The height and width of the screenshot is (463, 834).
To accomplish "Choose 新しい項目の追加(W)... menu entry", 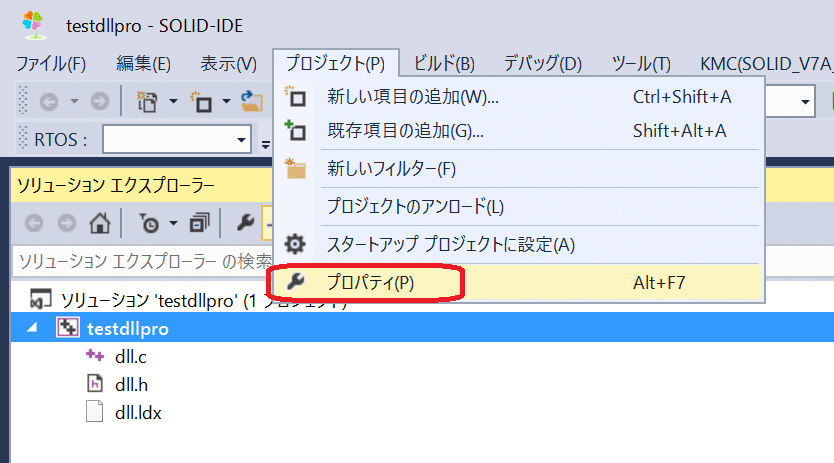I will pyautogui.click(x=519, y=97).
